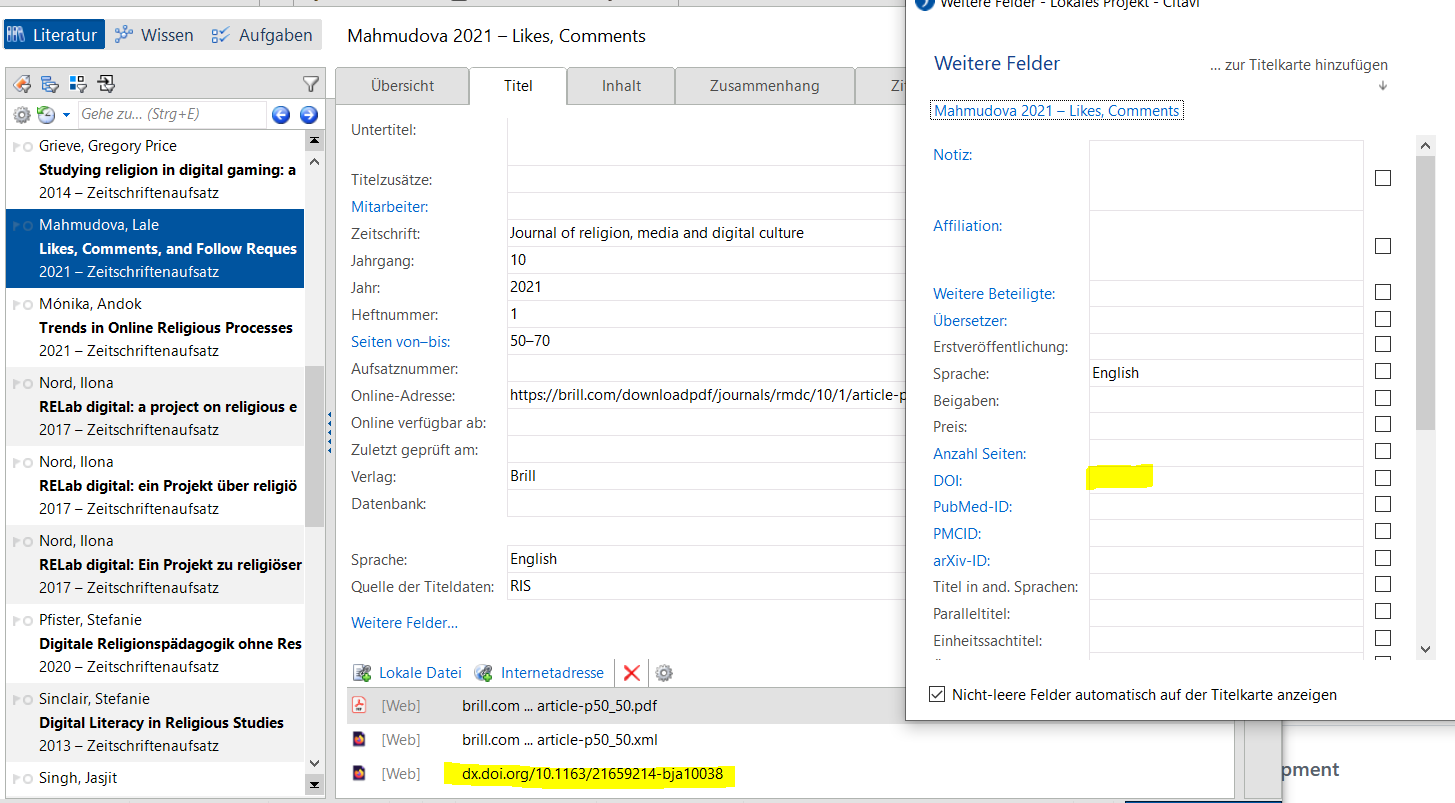Click the Lokale Datei add-file icon
This screenshot has width=1455, height=803.
362,673
